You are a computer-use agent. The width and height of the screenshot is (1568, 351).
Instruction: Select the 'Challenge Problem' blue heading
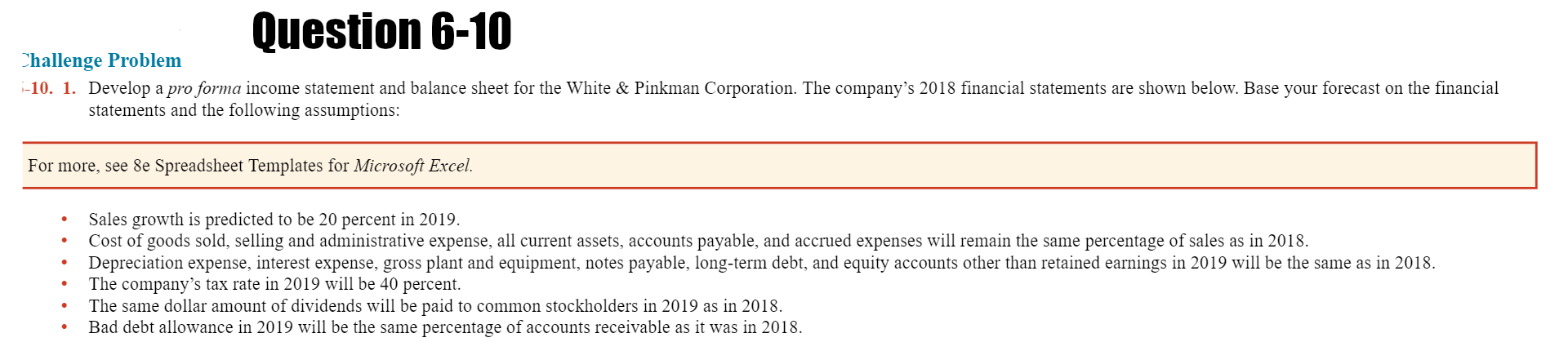tap(100, 61)
